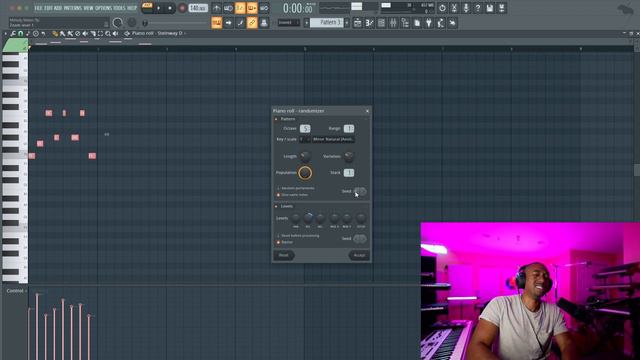Open the playlist view icon
The width and height of the screenshot is (640, 360).
357,23
